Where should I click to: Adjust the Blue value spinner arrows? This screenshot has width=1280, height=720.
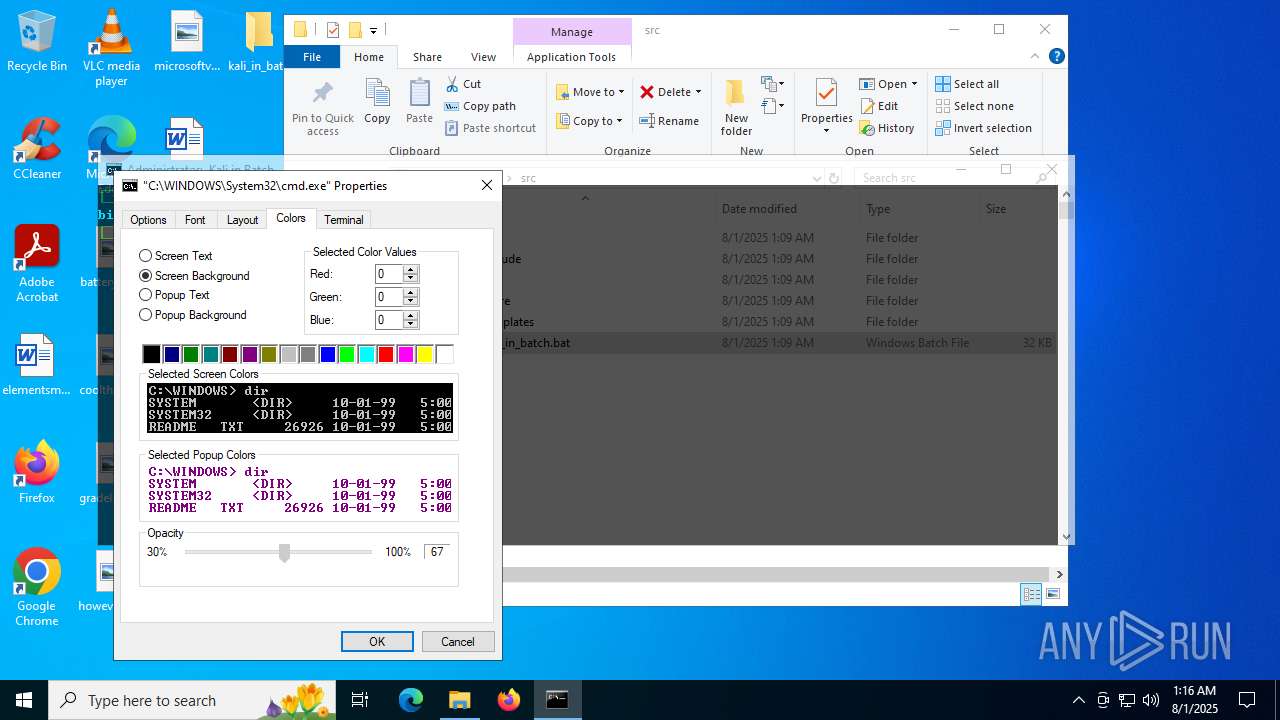tap(411, 320)
